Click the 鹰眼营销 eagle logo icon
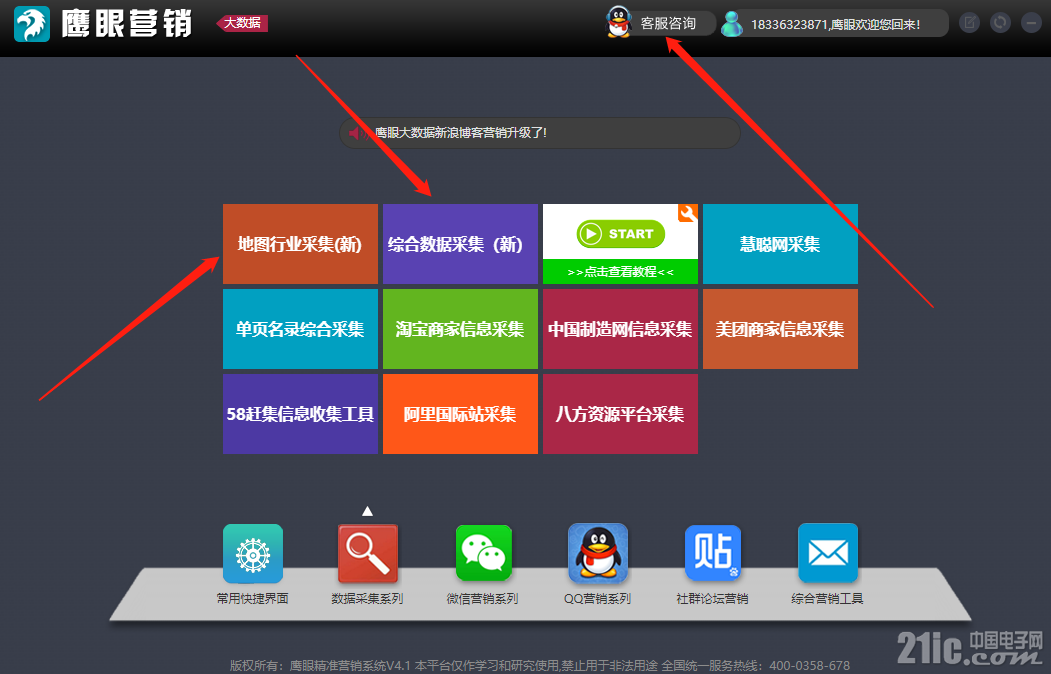Viewport: 1051px width, 674px height. point(32,24)
